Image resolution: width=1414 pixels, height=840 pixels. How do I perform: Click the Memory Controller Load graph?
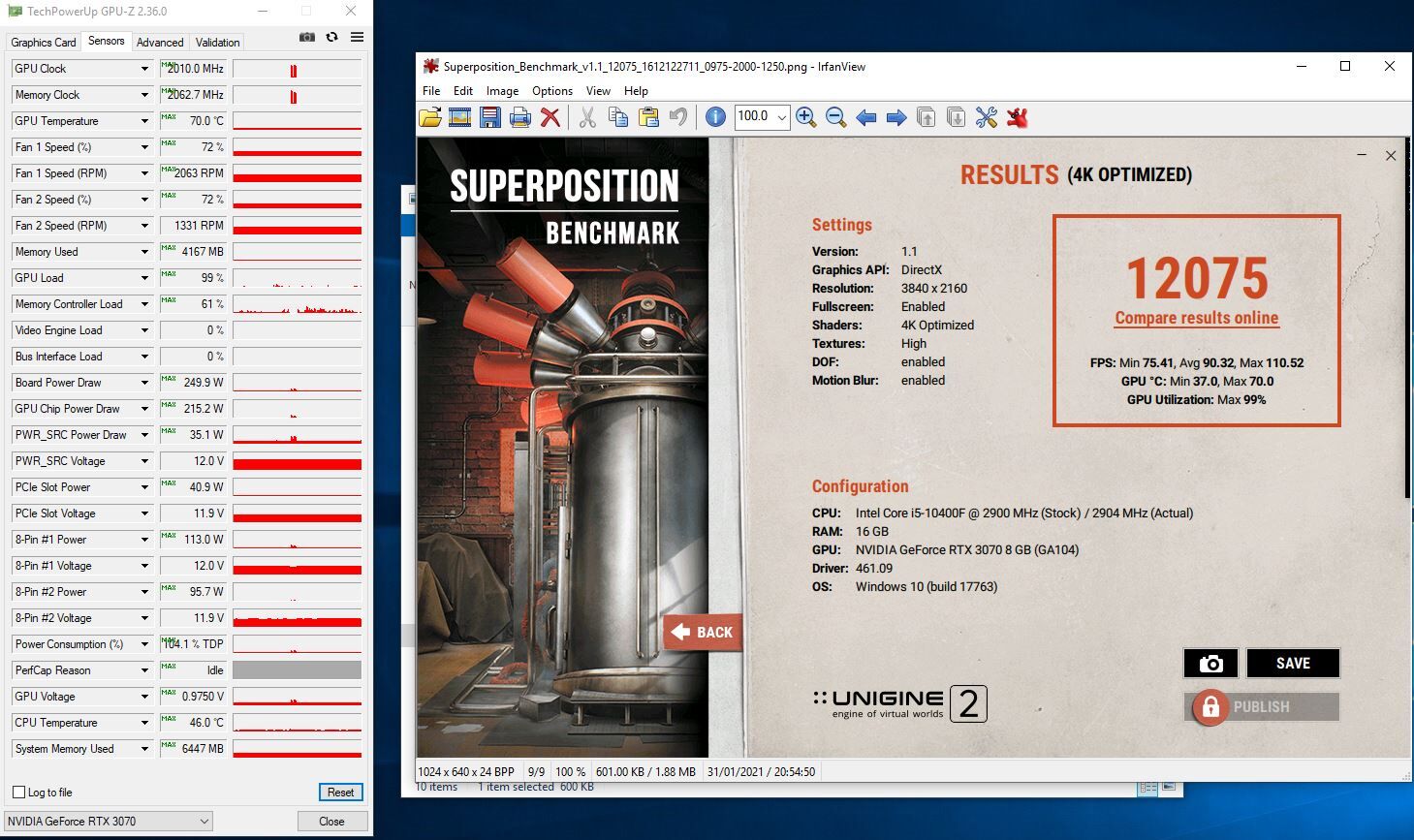pyautogui.click(x=298, y=304)
